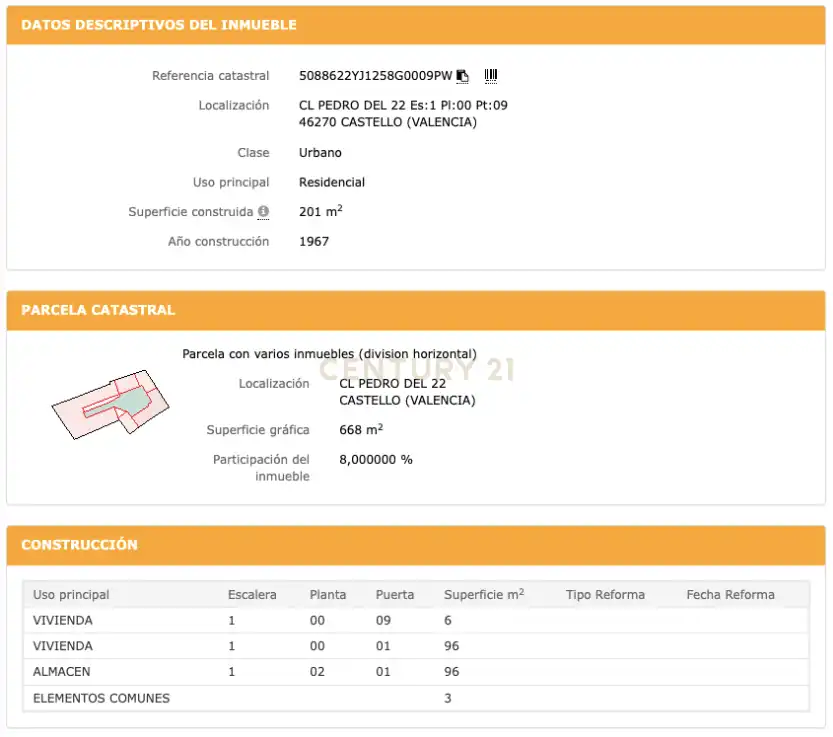Click the Parcela con varios inmuebles text
Image resolution: width=833 pixels, height=737 pixels.
329,354
